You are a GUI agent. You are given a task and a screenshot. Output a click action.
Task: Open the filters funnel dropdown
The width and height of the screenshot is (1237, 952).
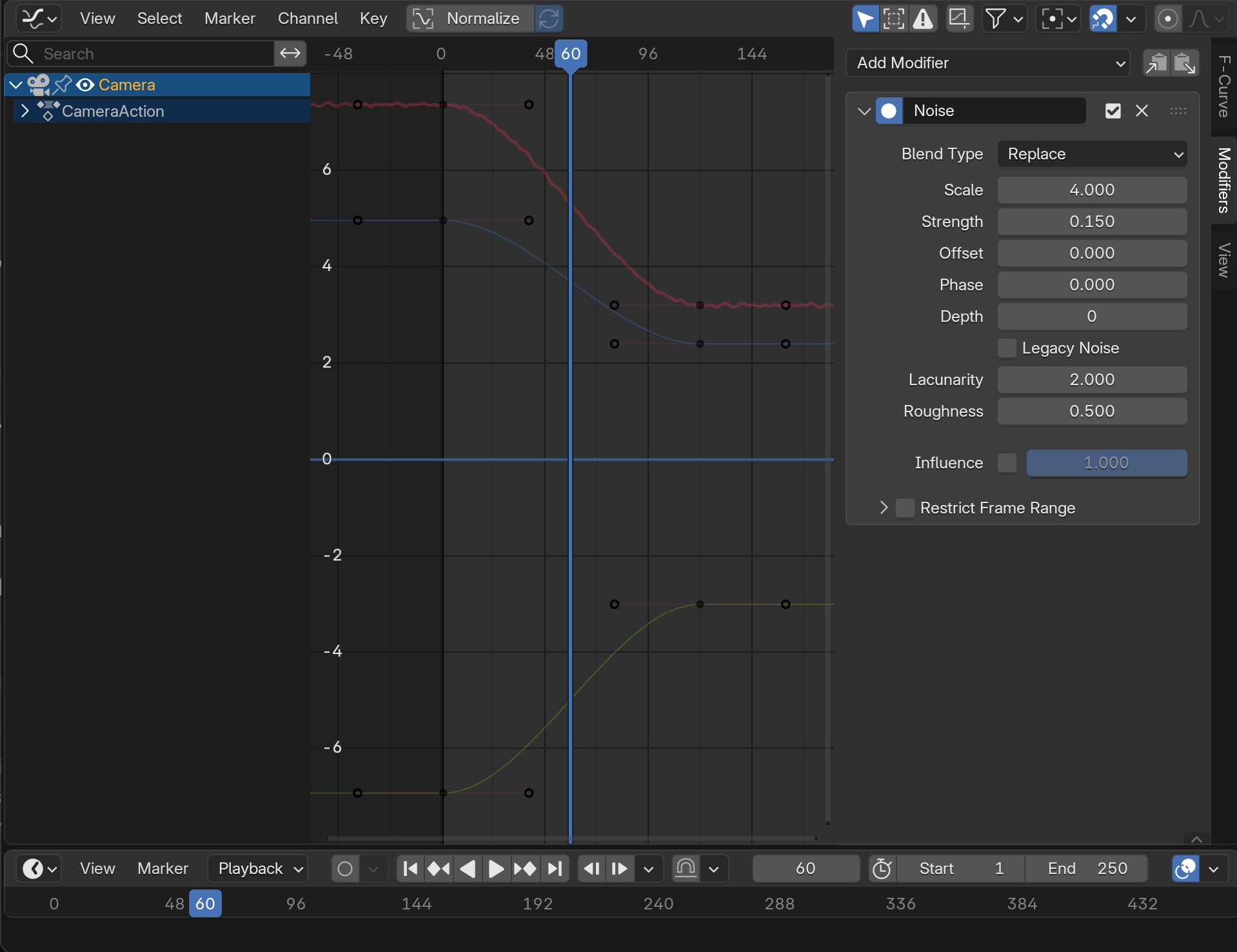pos(1004,19)
